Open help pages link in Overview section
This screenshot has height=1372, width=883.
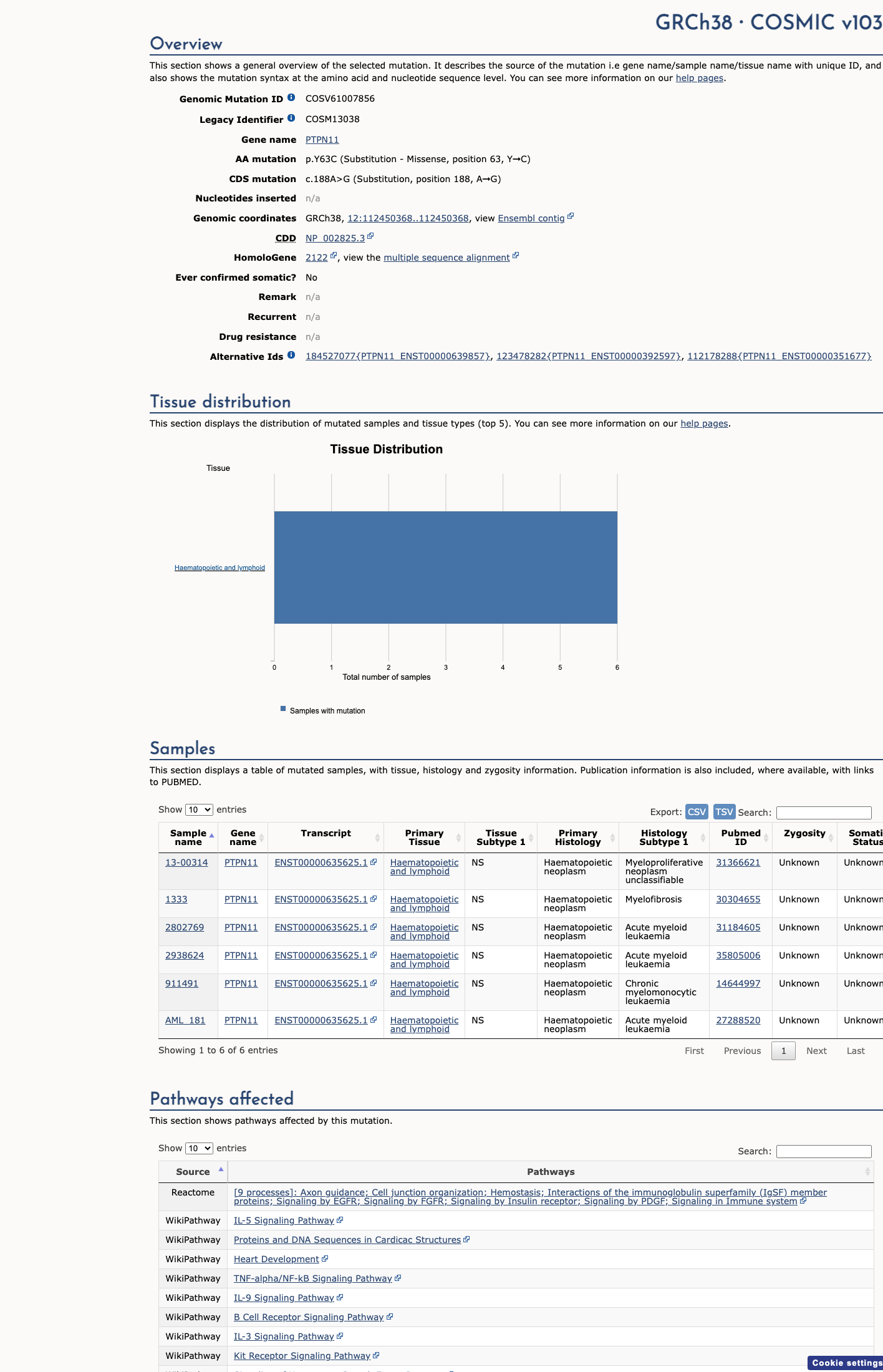tap(700, 78)
